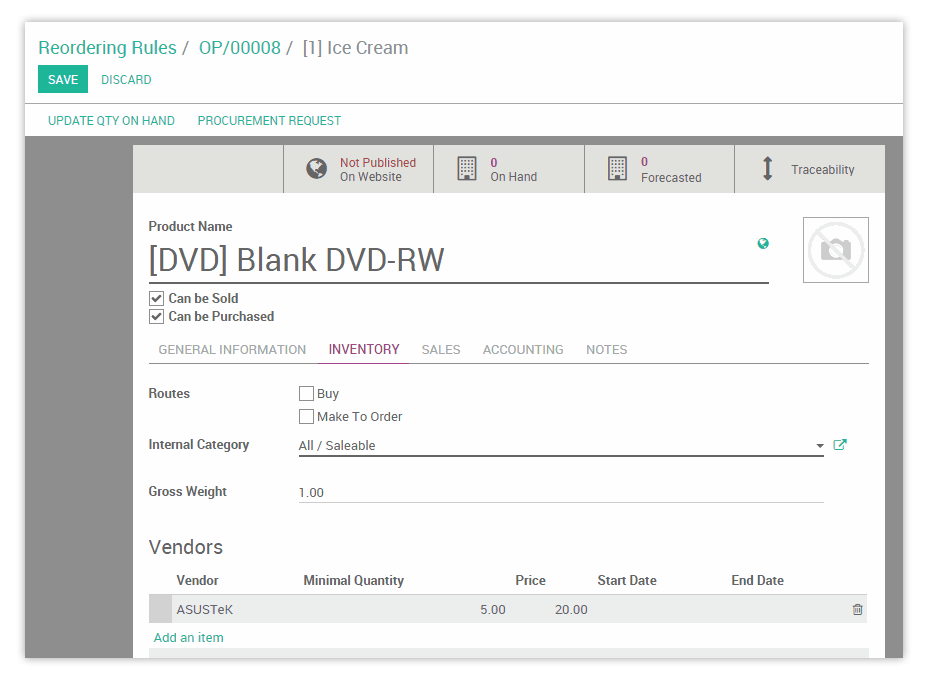Save the product changes
The height and width of the screenshot is (678, 928).
coord(62,79)
